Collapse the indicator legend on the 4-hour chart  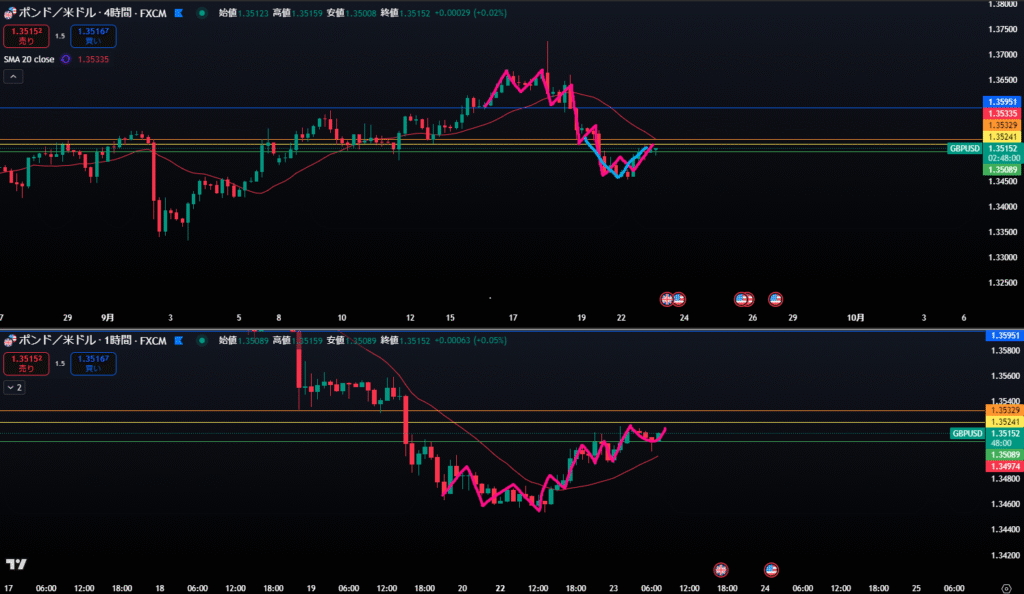pos(14,77)
